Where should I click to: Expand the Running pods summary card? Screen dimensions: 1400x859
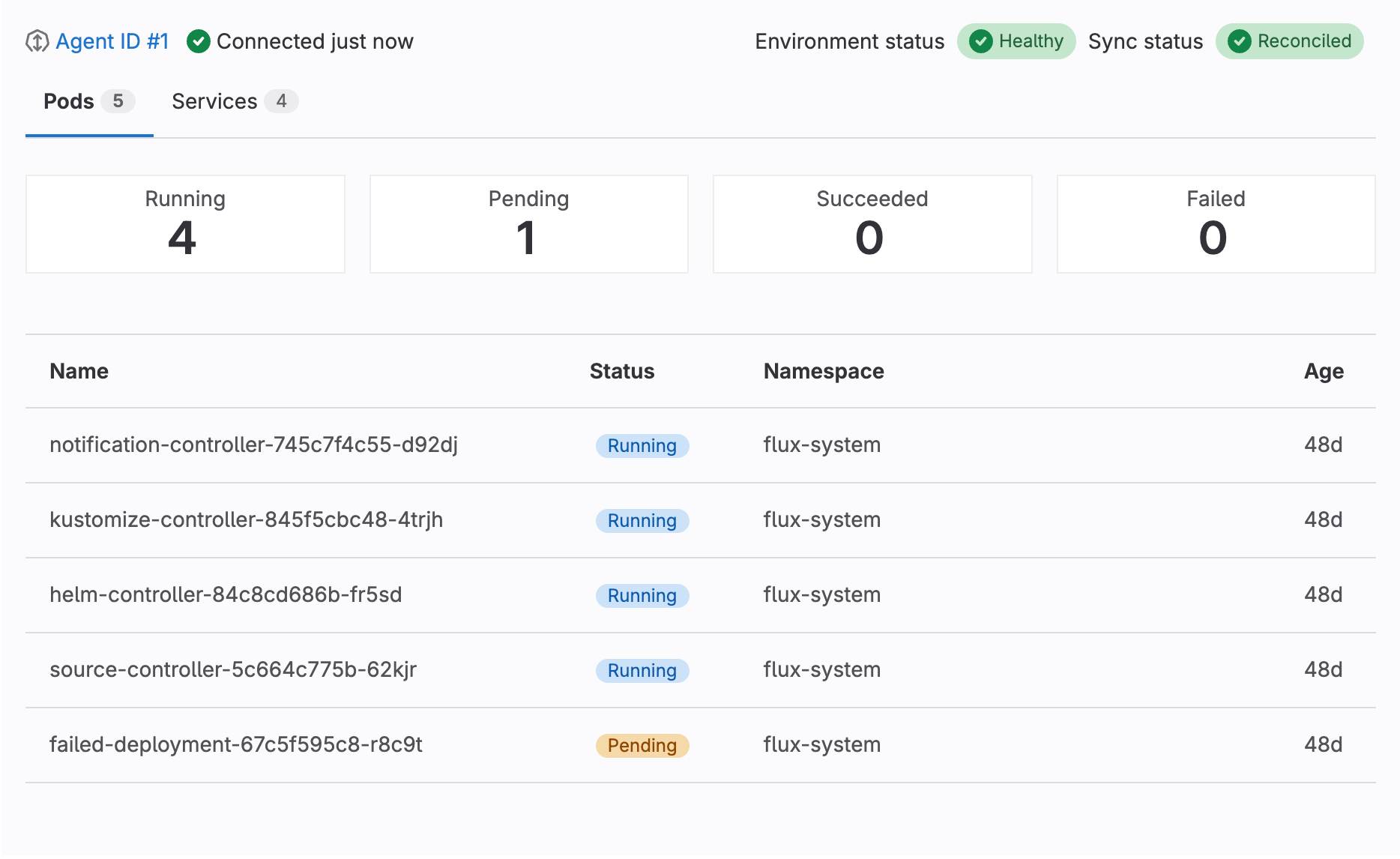point(184,223)
